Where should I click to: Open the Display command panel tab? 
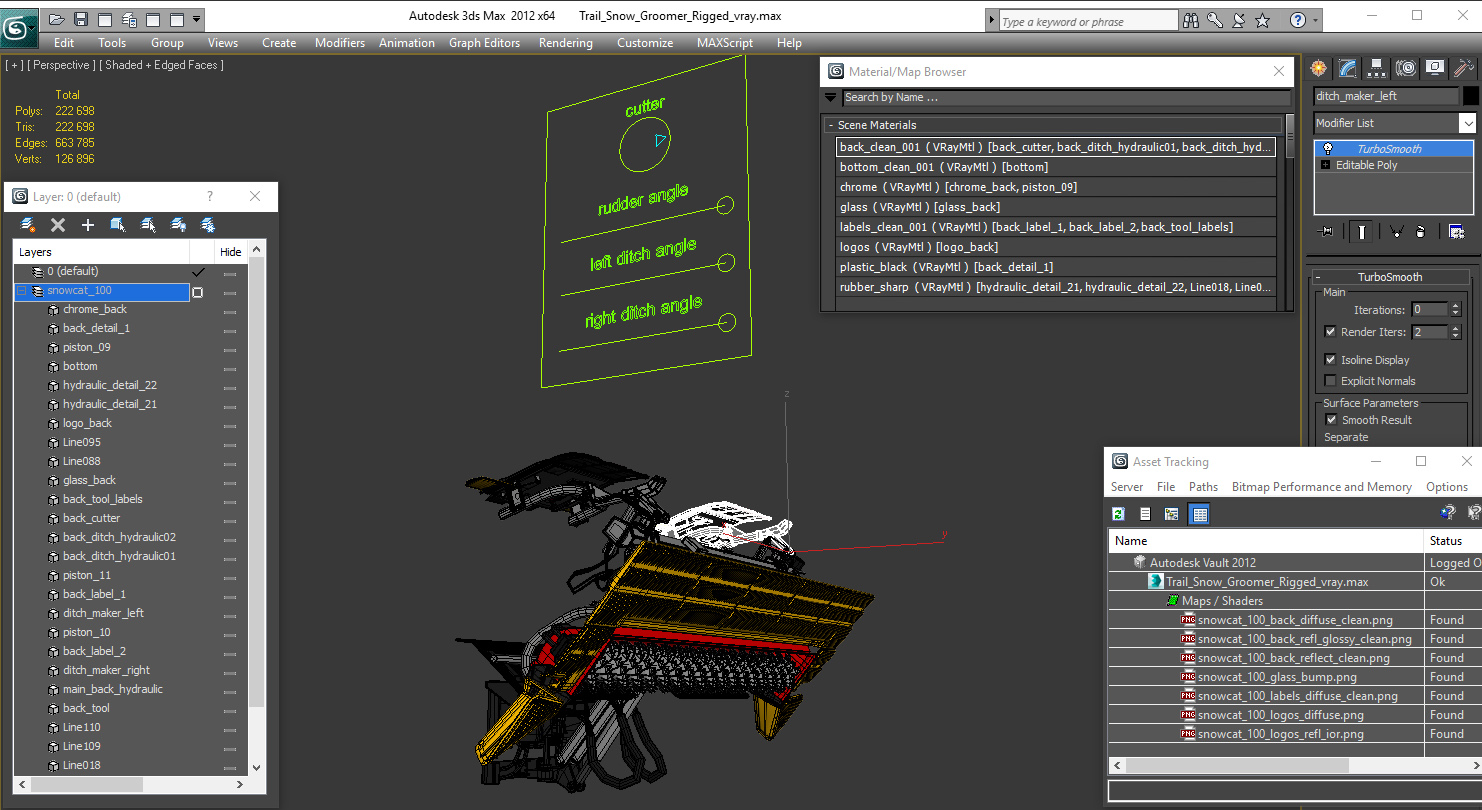click(x=1435, y=68)
